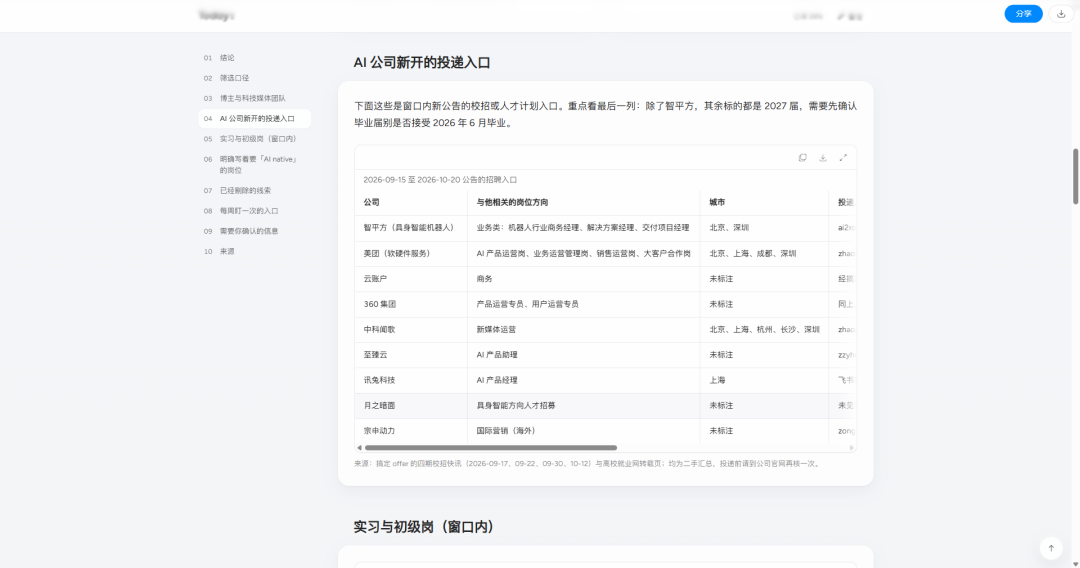
Task: Open outline item 03 博主与科技媒体团队
Action: [x=254, y=98]
